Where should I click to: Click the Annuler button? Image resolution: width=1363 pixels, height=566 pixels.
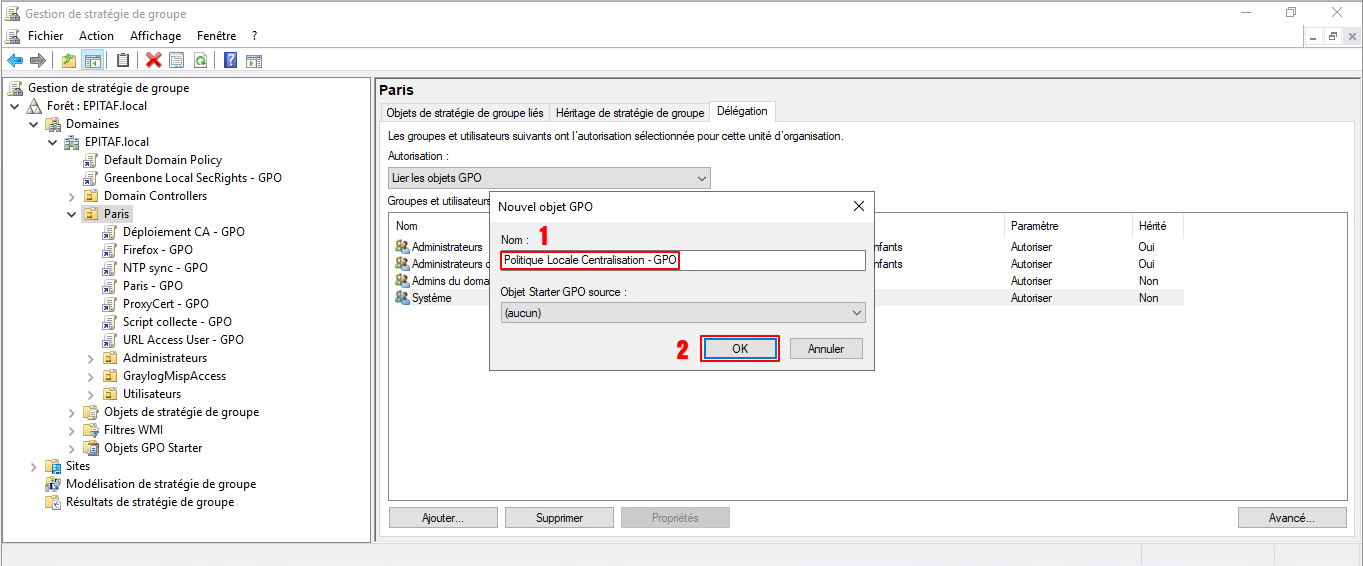tap(826, 349)
